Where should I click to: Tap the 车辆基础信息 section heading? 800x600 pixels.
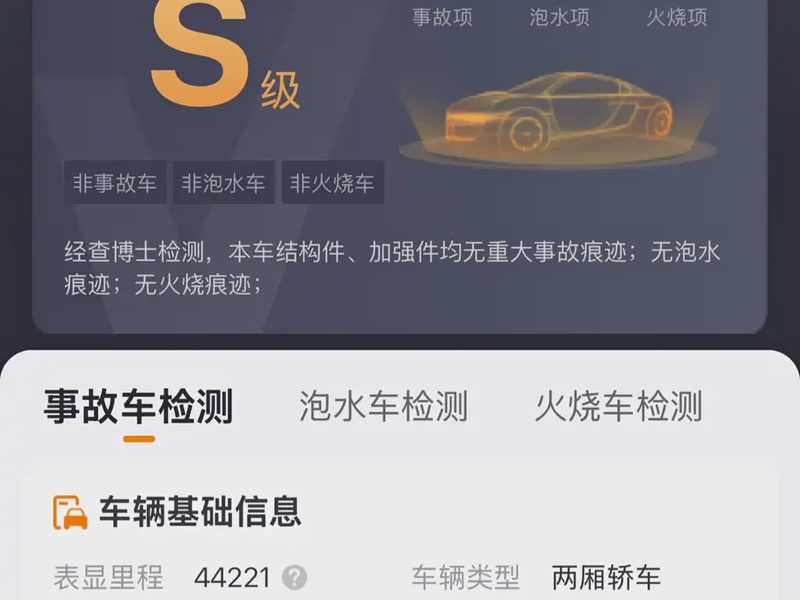(200, 512)
